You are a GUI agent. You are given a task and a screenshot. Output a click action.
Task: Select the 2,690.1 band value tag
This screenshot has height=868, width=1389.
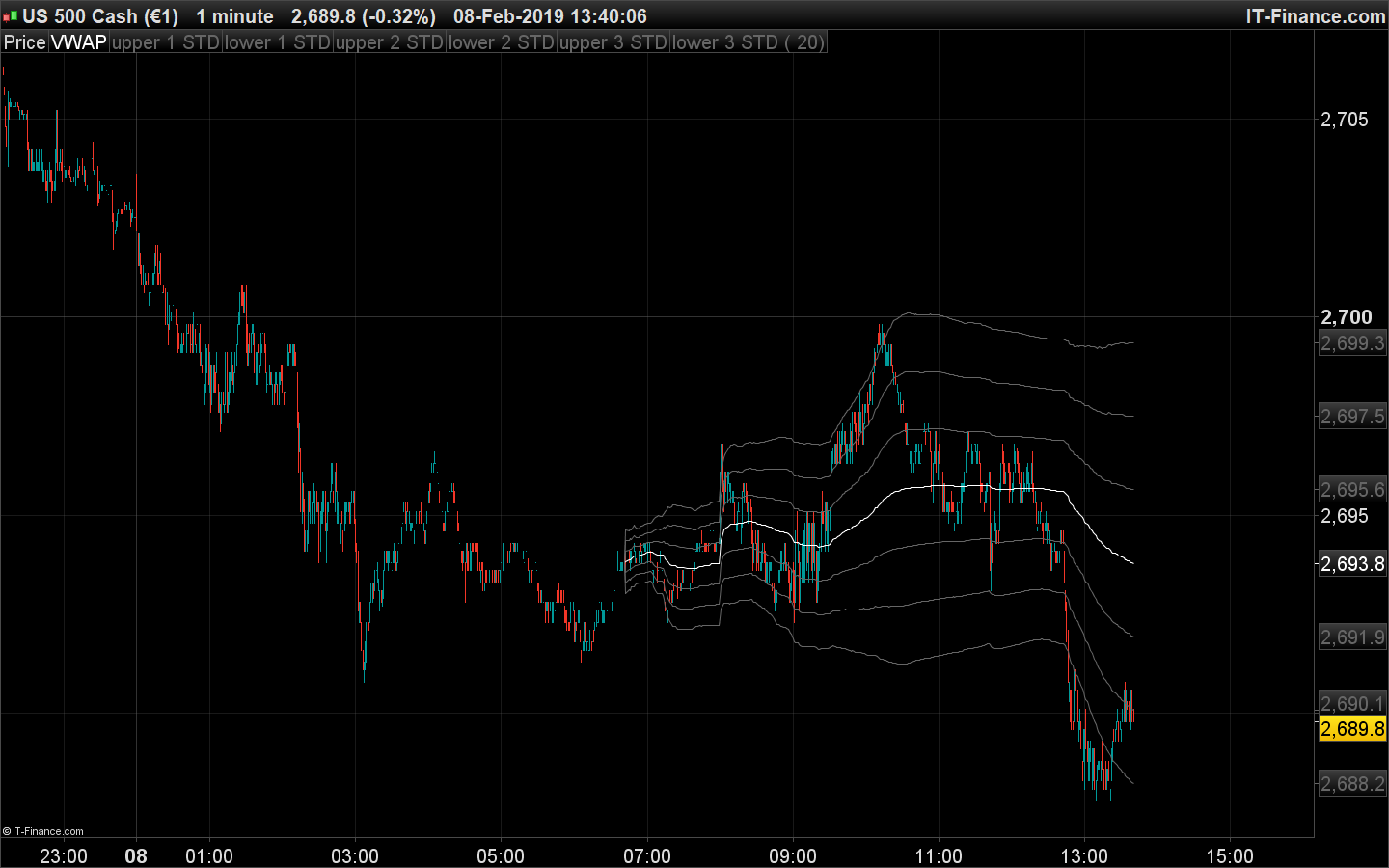point(1352,704)
